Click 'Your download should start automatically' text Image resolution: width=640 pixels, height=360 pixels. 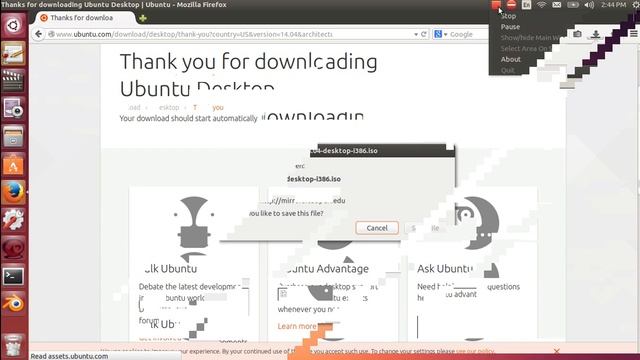pos(188,118)
